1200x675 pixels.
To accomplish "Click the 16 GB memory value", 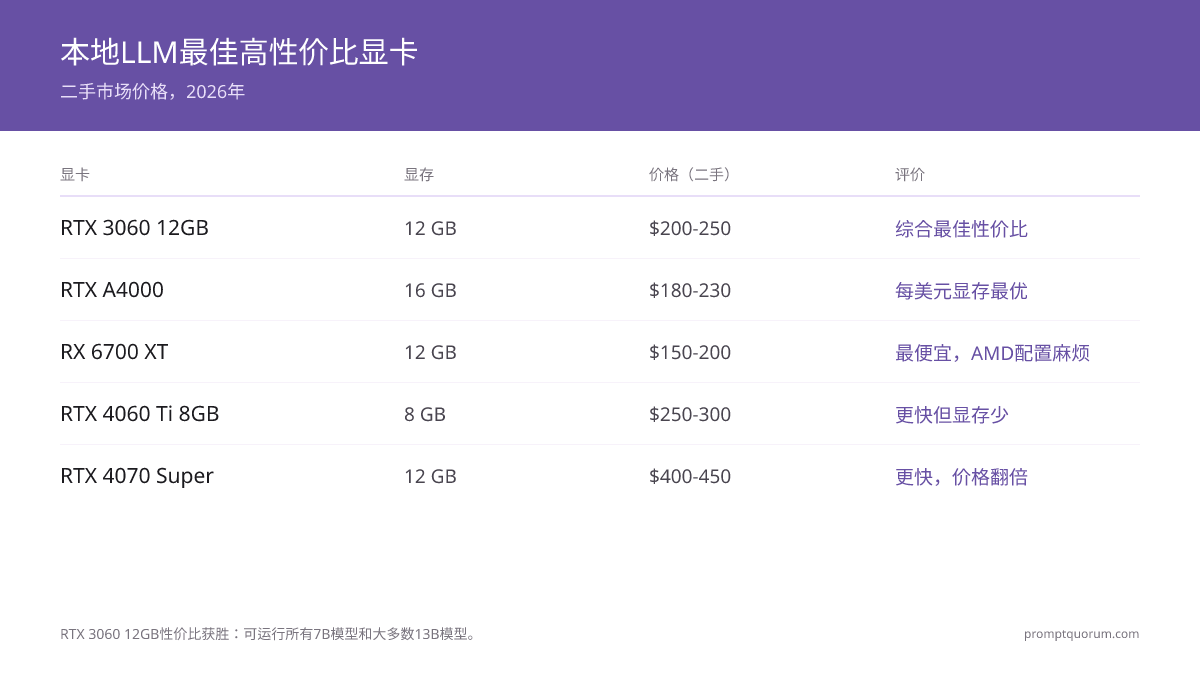I will coord(430,290).
